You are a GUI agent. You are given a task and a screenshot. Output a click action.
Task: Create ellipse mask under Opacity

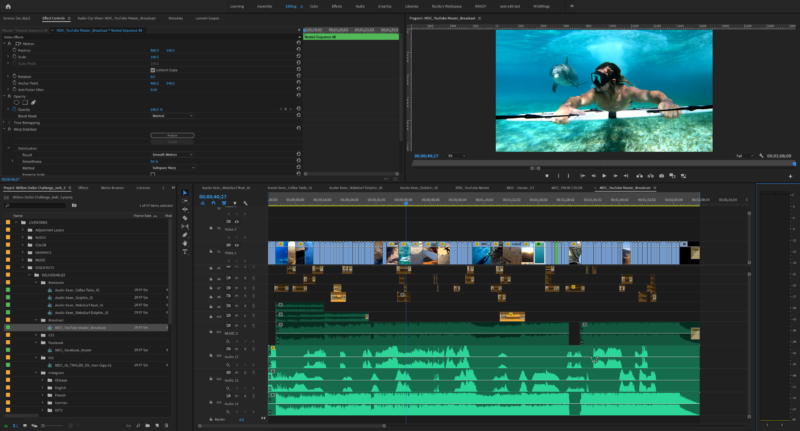[16, 103]
